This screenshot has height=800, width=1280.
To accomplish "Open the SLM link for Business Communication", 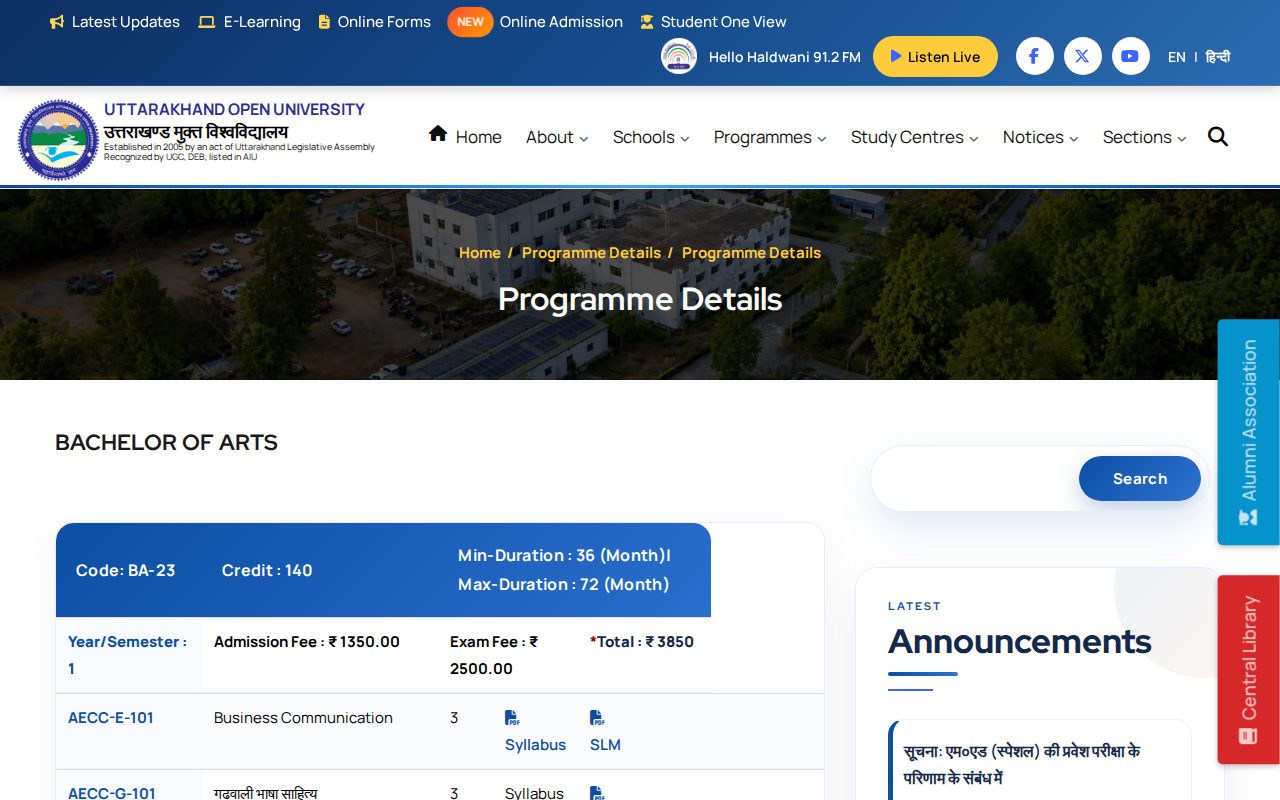I will point(605,745).
